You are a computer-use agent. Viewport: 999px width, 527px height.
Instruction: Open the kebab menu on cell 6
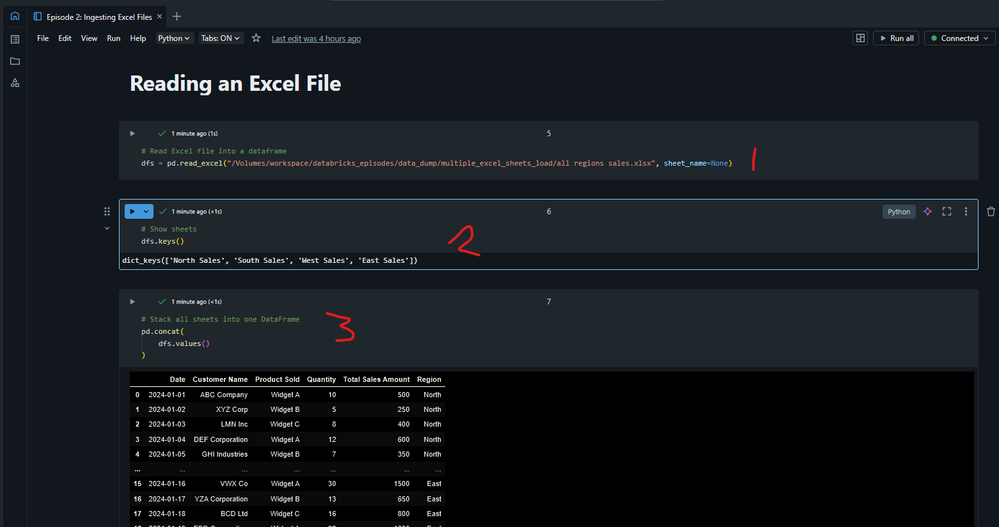(x=966, y=212)
